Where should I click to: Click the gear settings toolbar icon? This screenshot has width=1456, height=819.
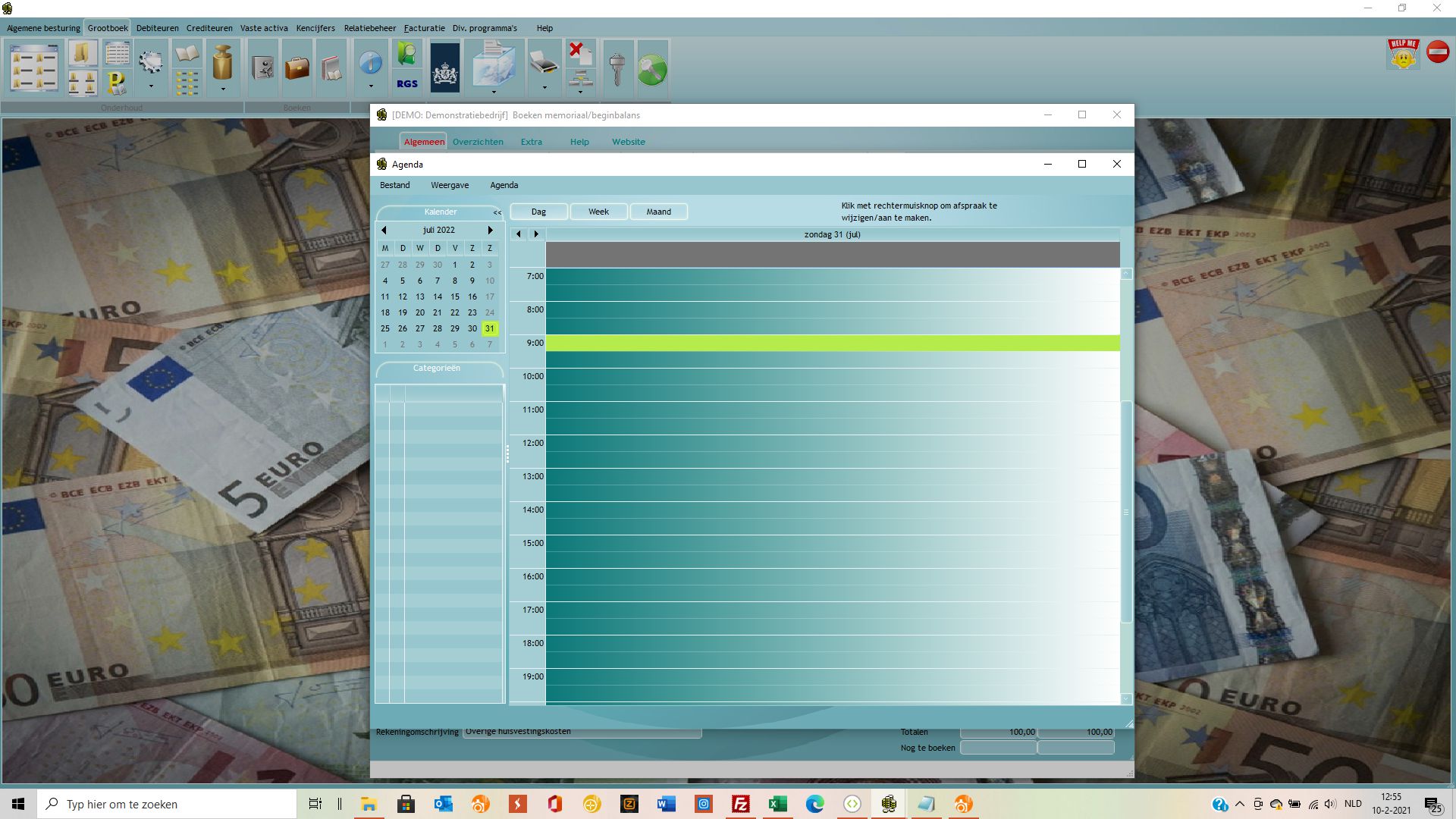[x=150, y=61]
